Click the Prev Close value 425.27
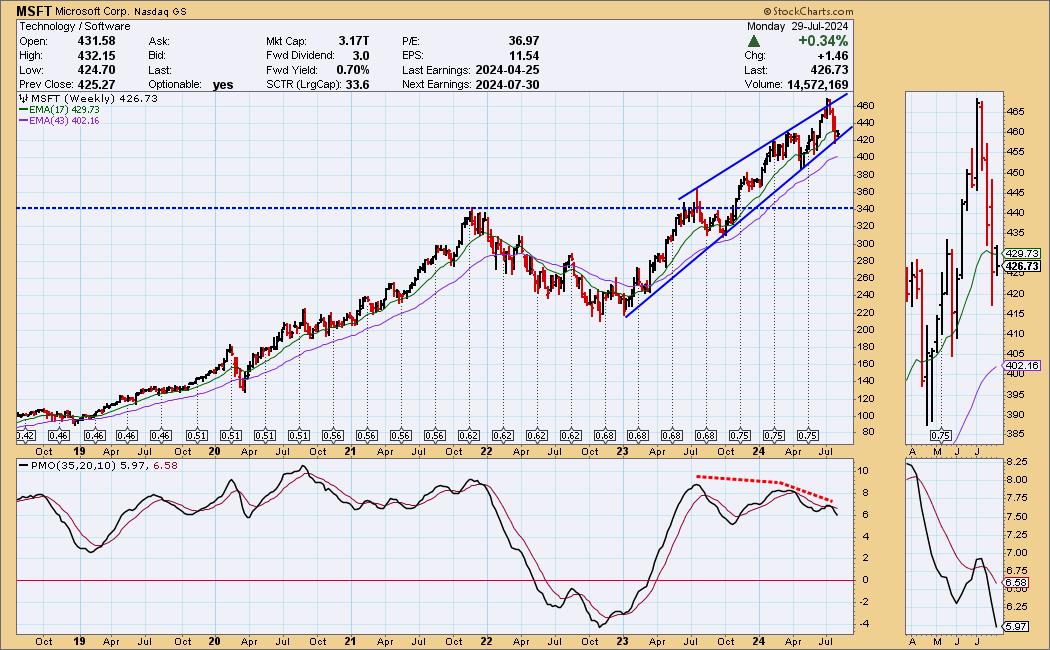 tap(96, 84)
